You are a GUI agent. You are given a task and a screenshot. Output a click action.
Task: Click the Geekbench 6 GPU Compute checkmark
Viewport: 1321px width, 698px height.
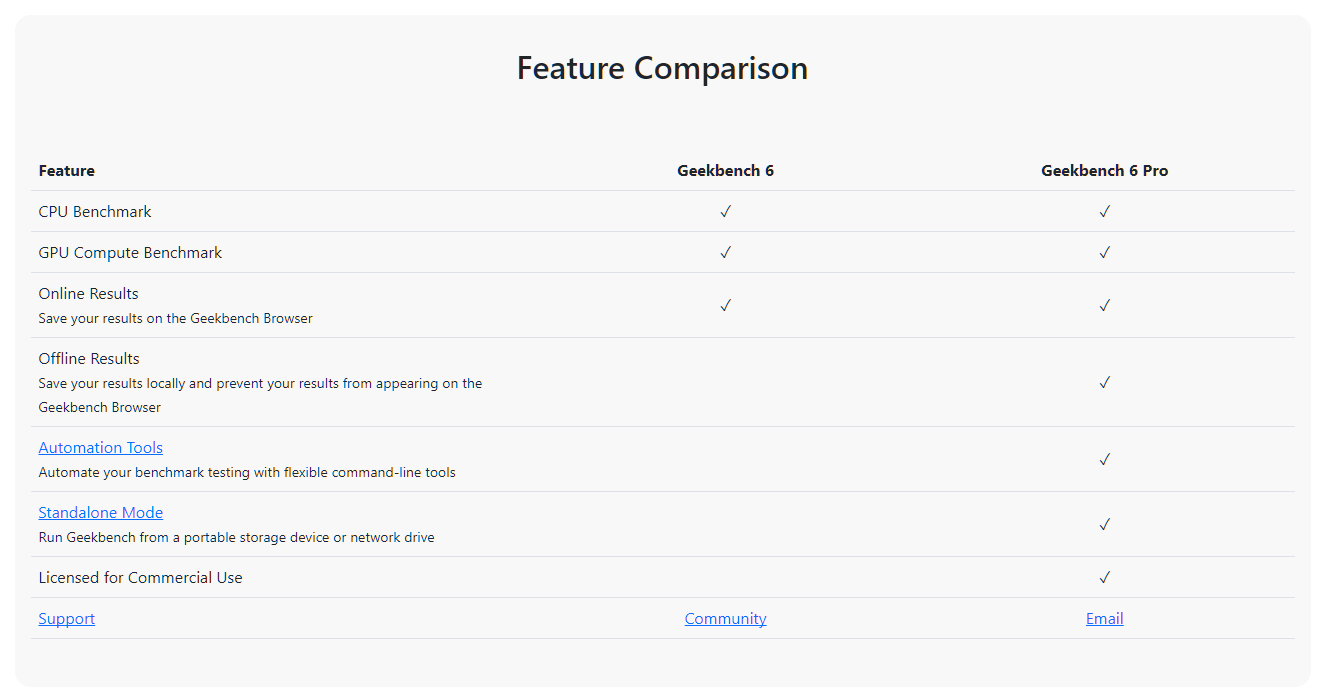tap(725, 253)
